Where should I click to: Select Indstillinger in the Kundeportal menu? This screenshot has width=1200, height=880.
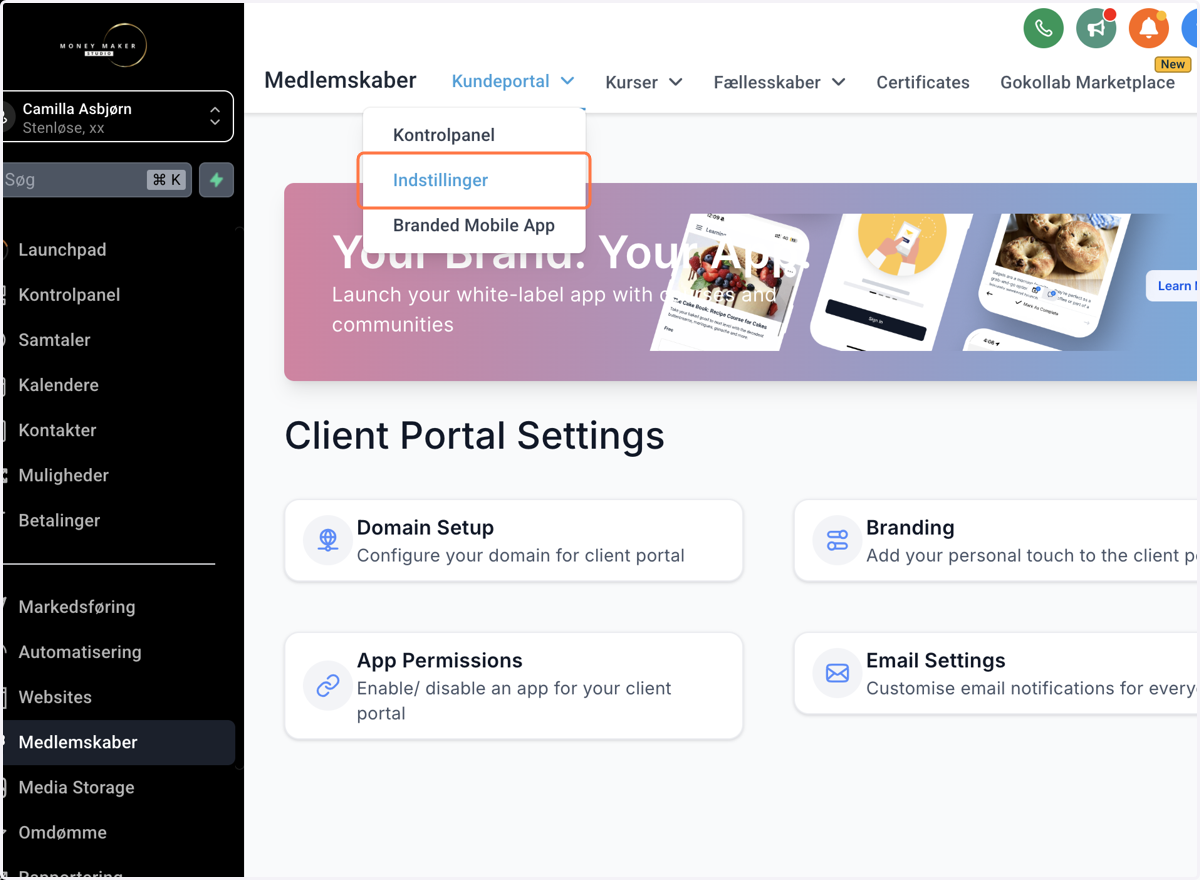(x=474, y=180)
